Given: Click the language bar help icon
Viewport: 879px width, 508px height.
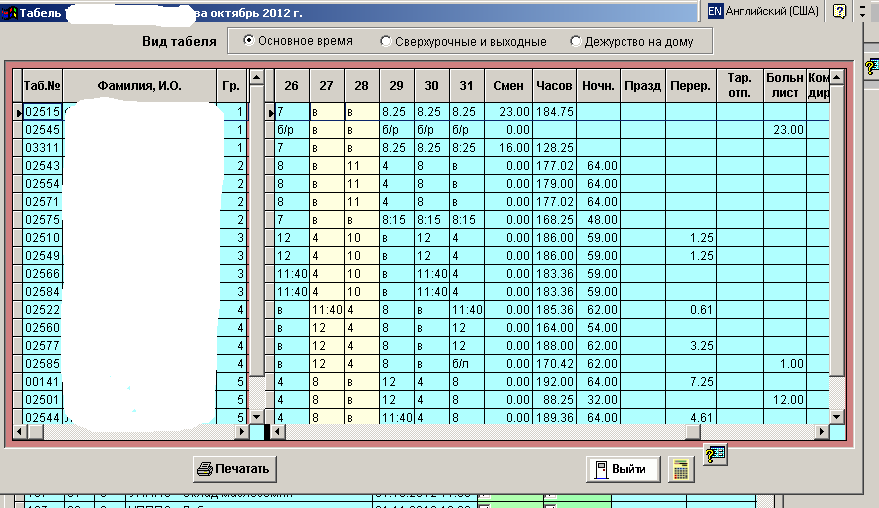Looking at the screenshot, I should (840, 10).
